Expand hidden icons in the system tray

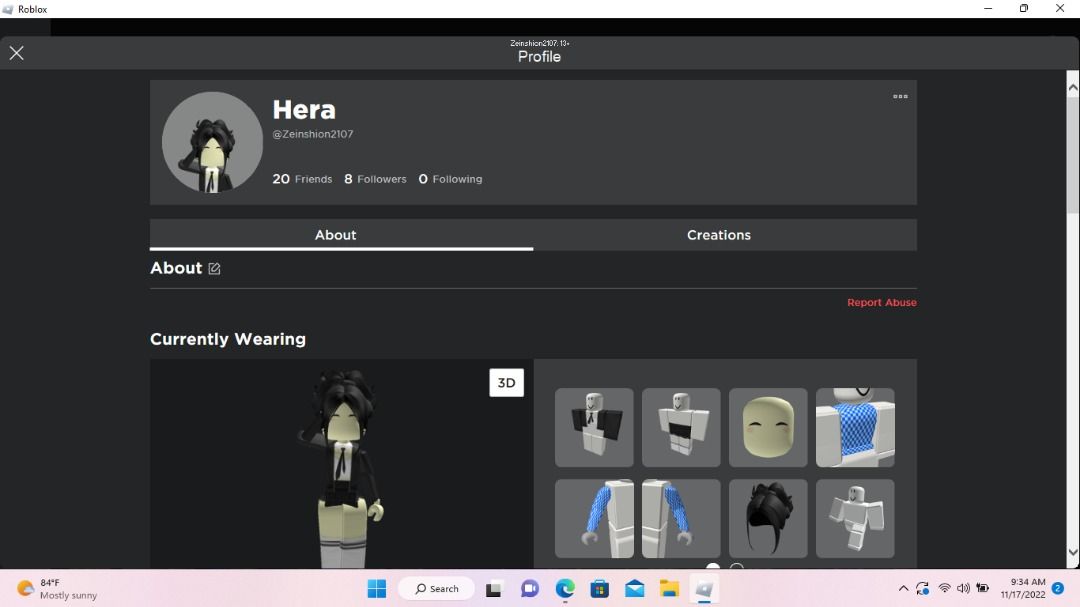point(903,588)
